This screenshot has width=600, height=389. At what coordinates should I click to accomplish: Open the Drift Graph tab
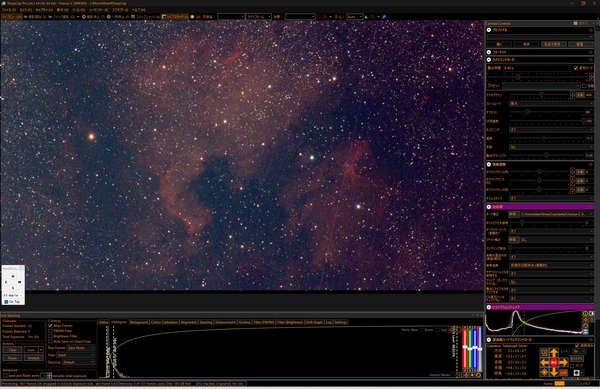(x=314, y=322)
